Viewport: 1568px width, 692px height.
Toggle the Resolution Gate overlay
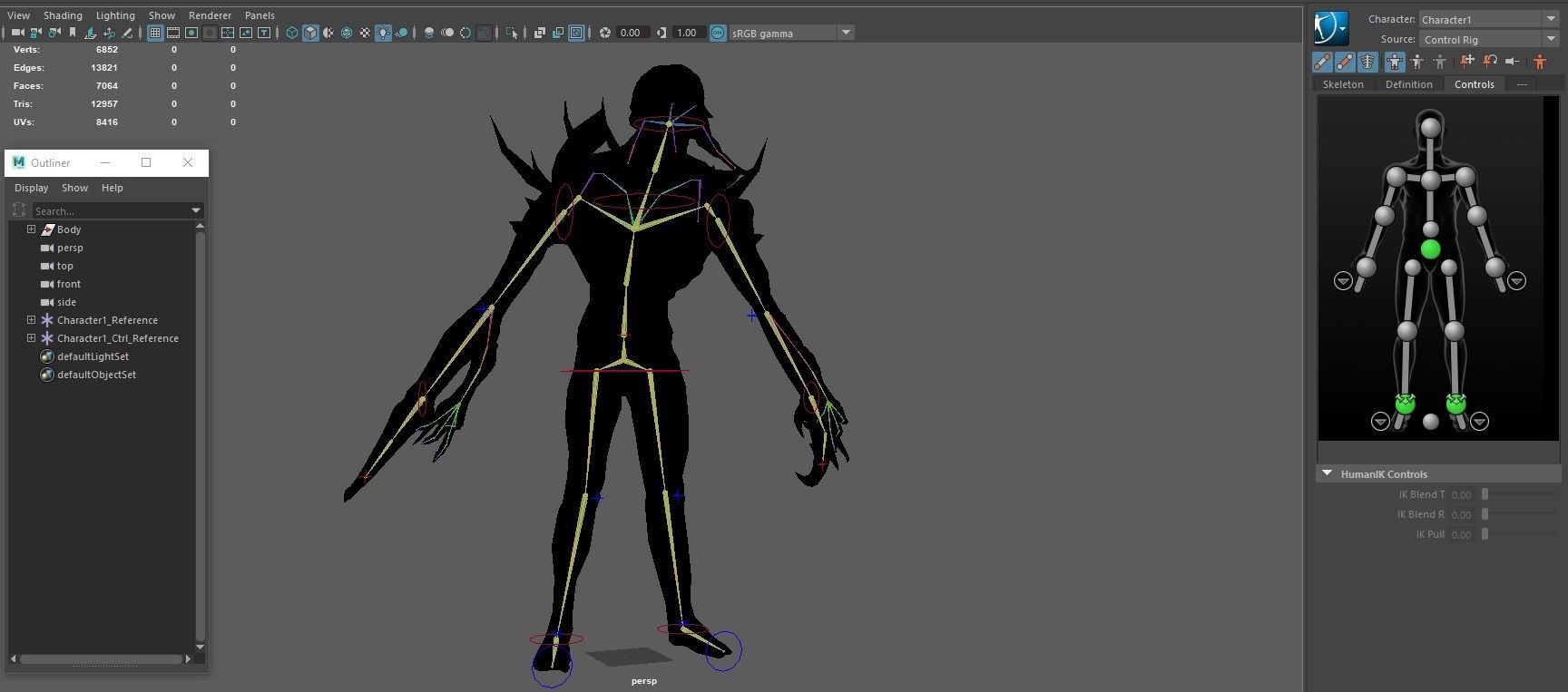coord(191,33)
